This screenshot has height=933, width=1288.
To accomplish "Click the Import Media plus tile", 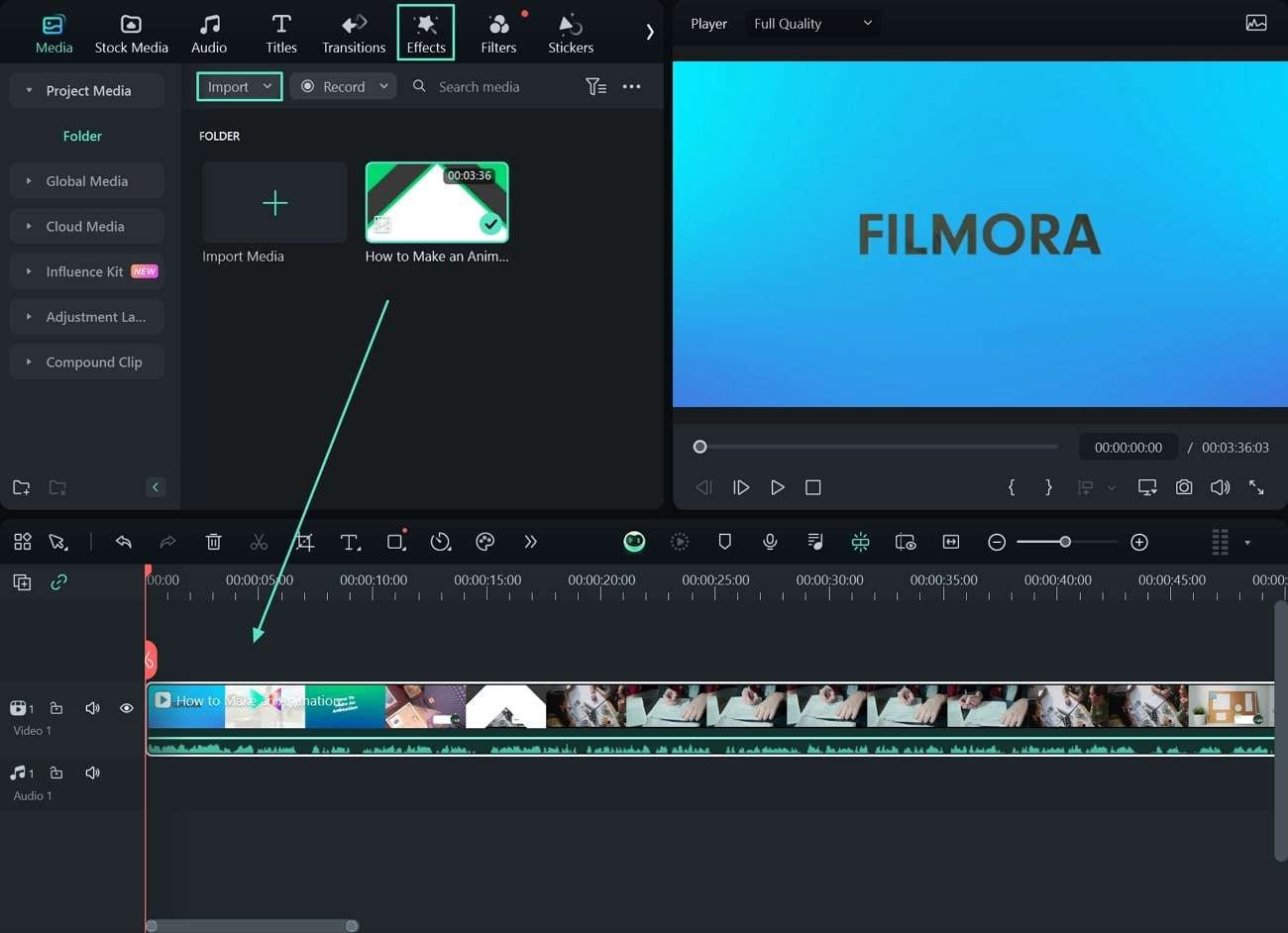I will (x=274, y=202).
